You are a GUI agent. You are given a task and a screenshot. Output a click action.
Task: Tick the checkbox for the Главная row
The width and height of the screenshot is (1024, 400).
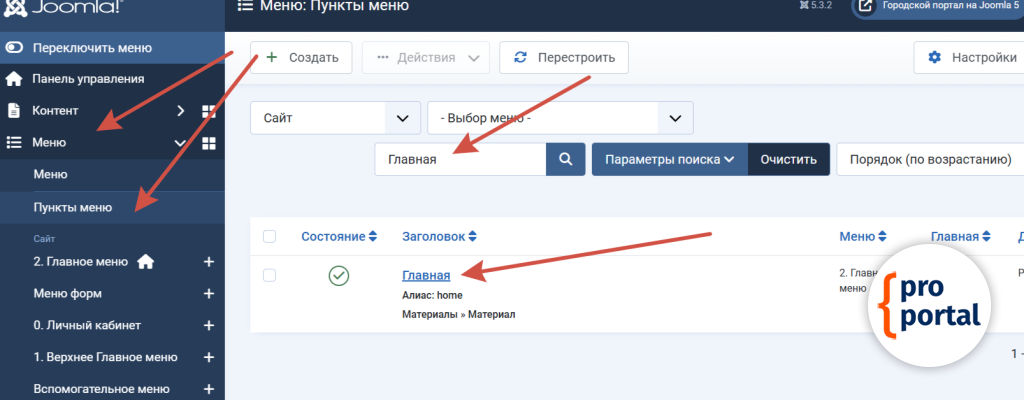click(269, 275)
